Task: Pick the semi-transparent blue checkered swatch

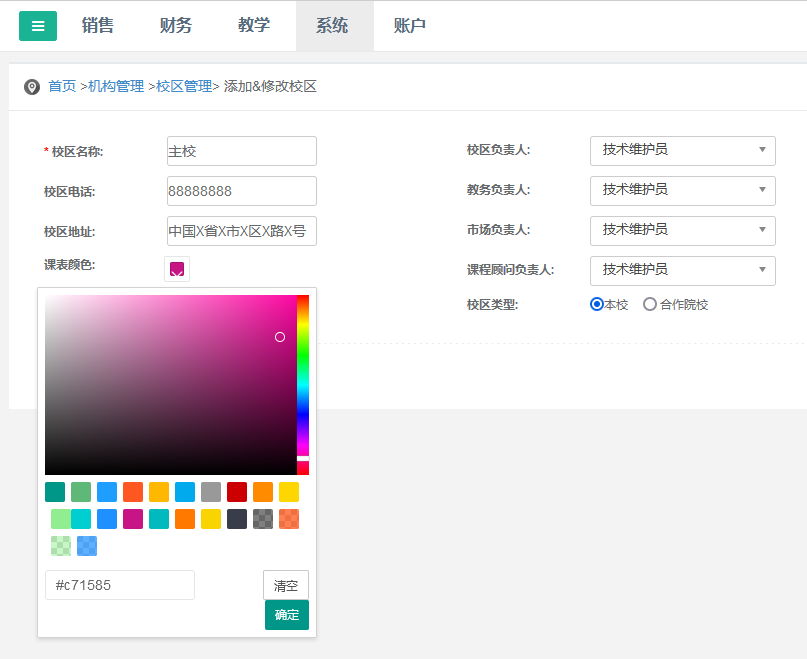Action: coord(87,546)
